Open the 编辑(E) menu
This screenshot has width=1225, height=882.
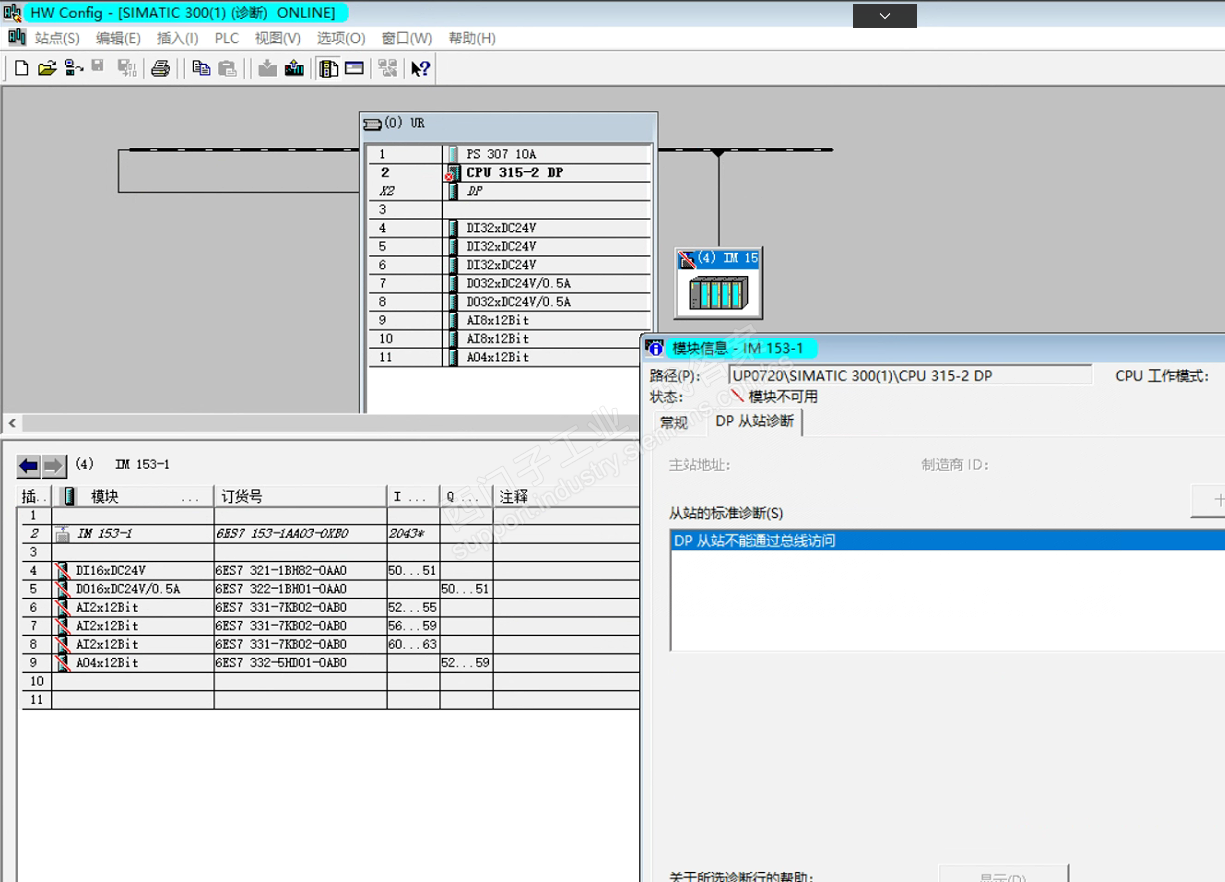tap(118, 38)
